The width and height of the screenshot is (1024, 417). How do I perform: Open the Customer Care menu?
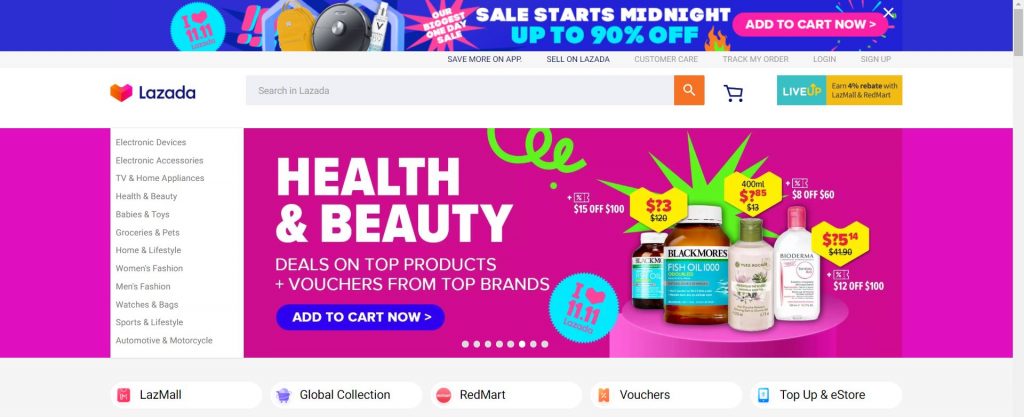pyautogui.click(x=666, y=59)
